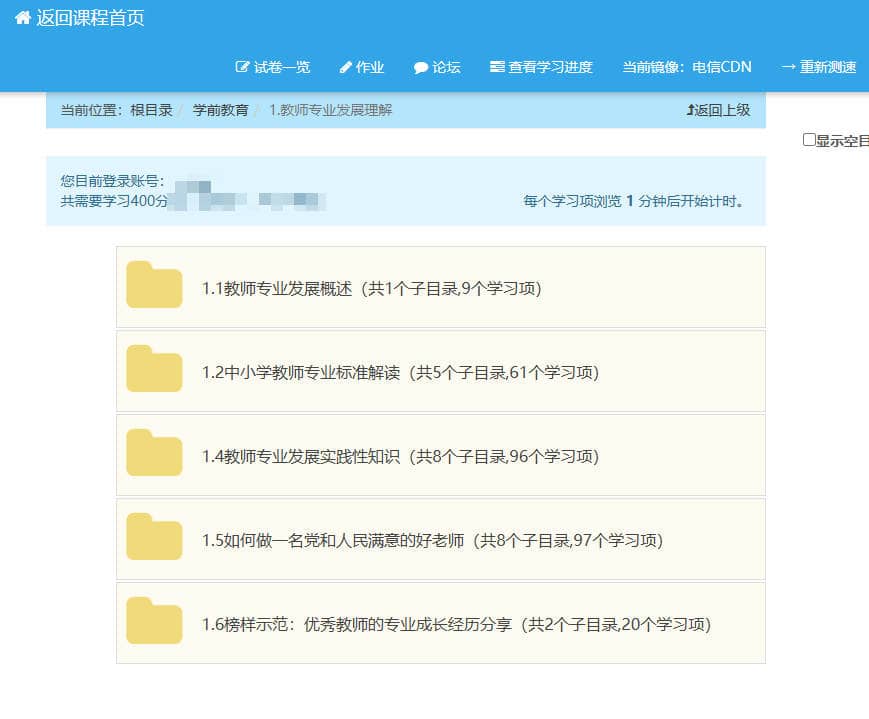Click the home icon beside 返回课程首页

[x=22, y=18]
